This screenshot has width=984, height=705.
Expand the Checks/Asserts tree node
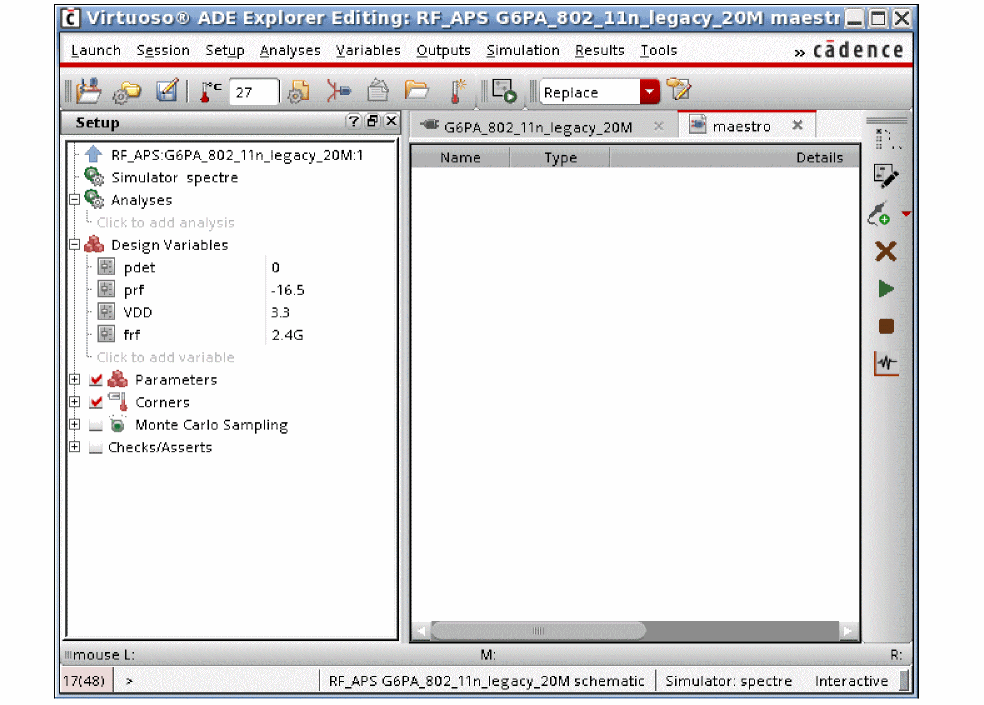[x=75, y=447]
